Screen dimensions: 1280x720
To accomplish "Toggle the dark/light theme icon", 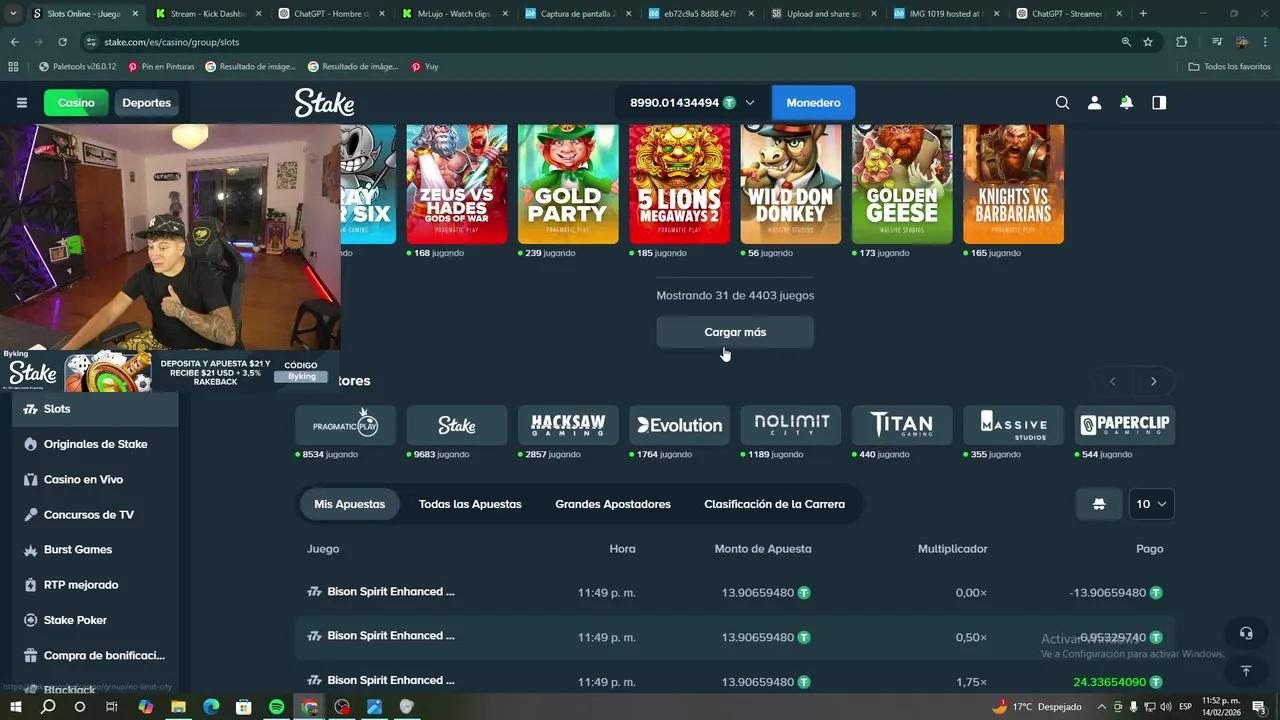I will tap(1158, 102).
